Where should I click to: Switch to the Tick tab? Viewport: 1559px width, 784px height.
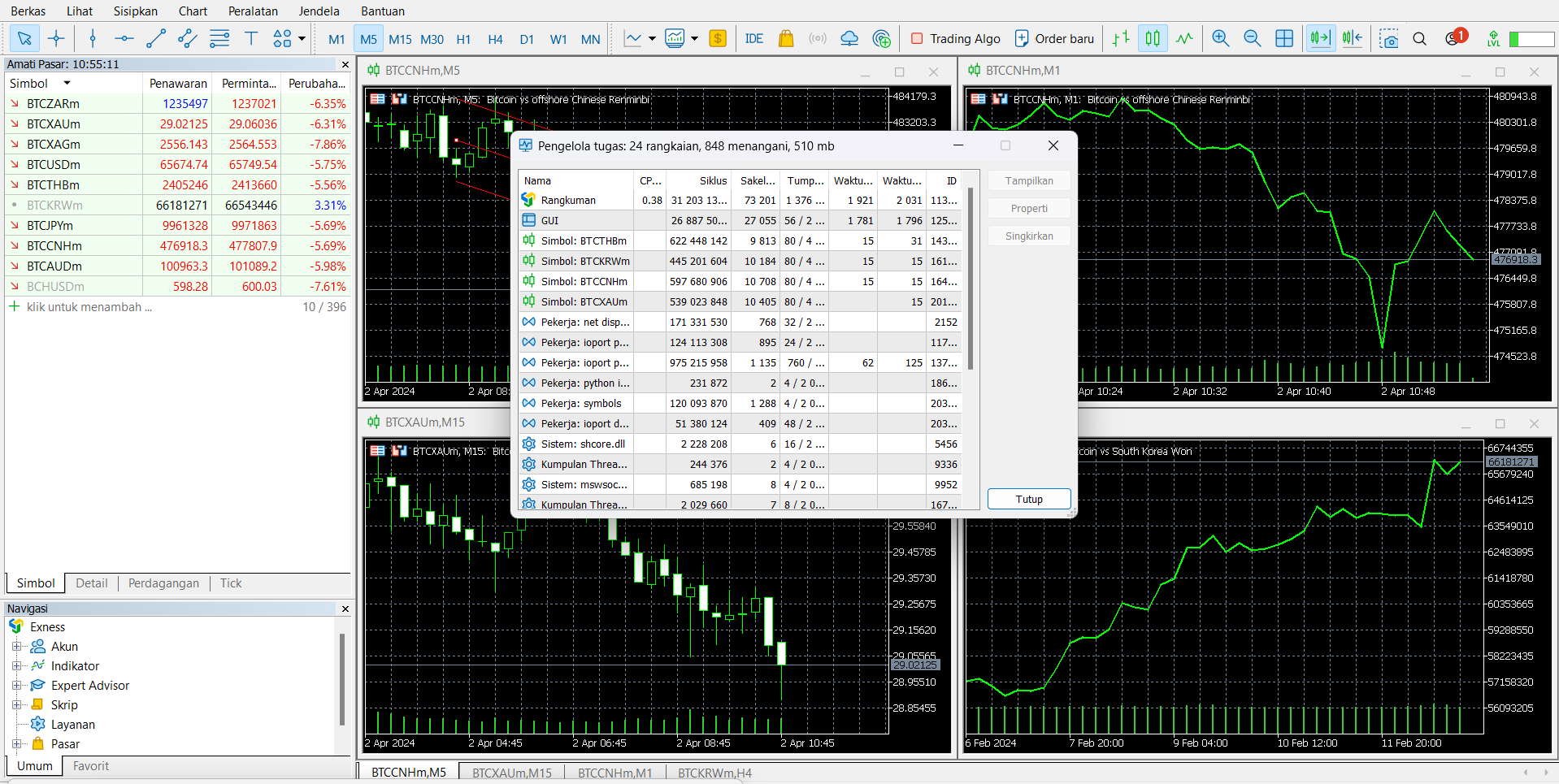click(x=230, y=583)
